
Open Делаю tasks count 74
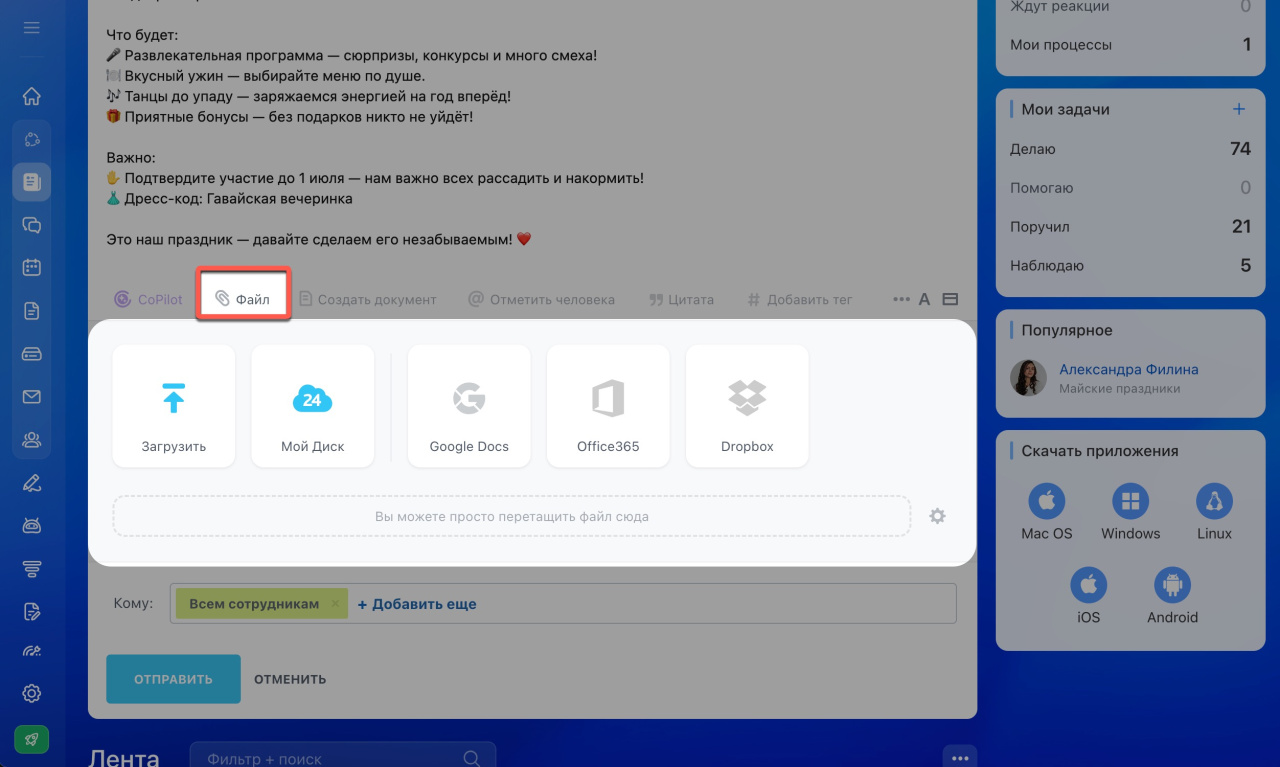[x=1131, y=149]
